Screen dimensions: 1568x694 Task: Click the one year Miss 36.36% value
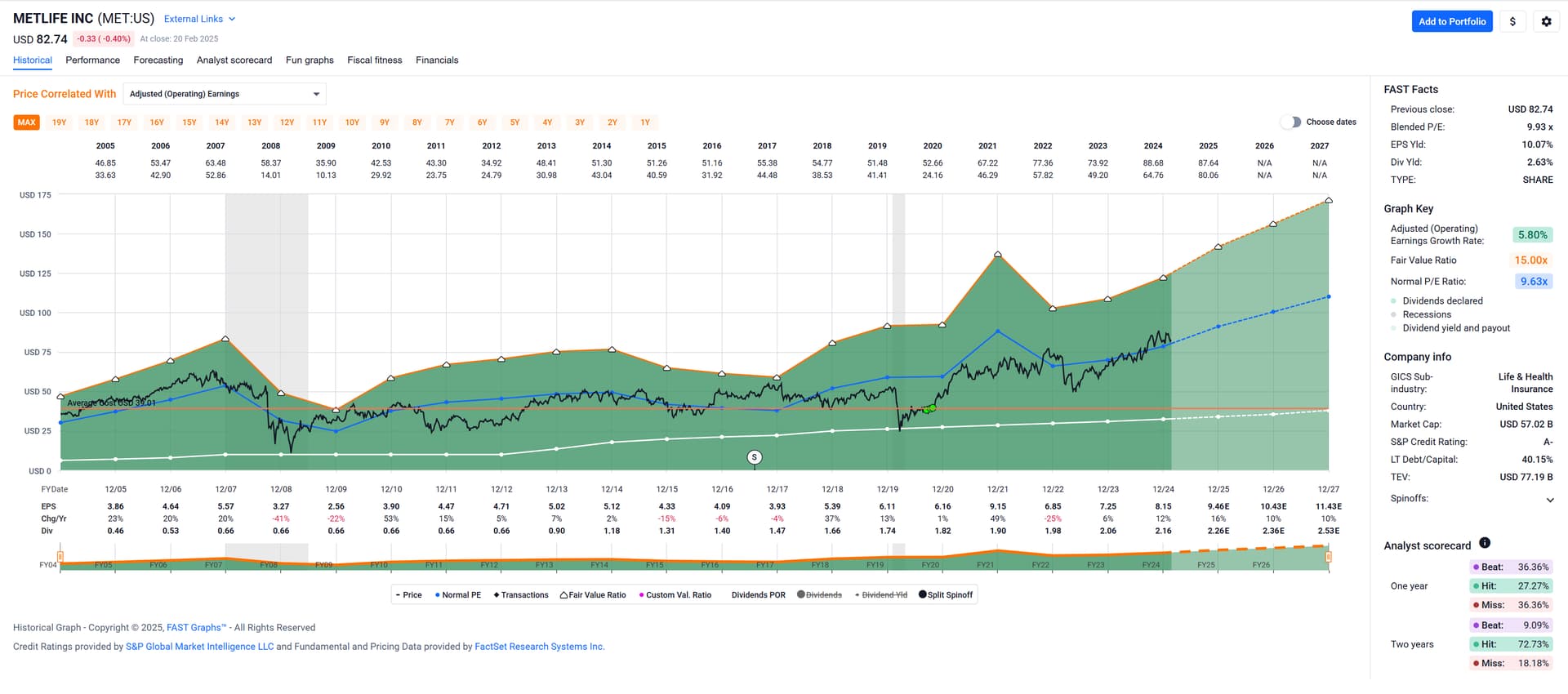coord(1533,606)
